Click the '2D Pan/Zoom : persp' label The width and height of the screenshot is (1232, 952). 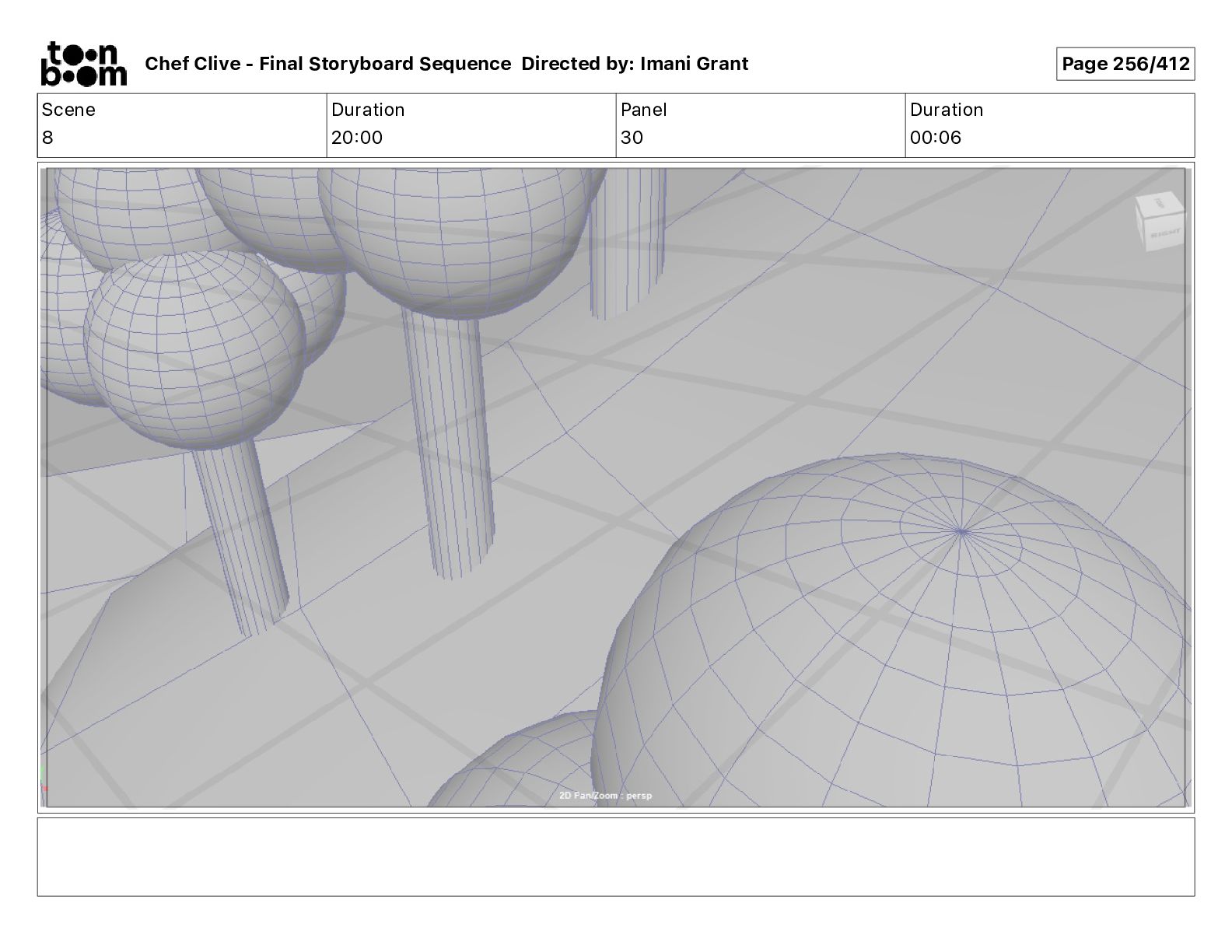click(605, 795)
